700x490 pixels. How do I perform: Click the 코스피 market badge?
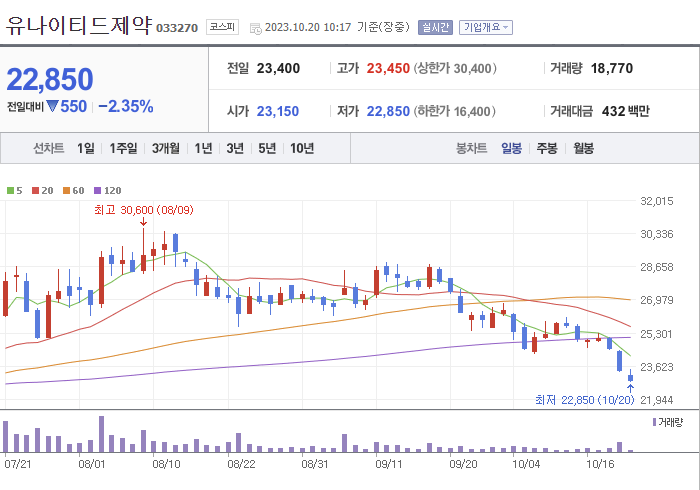point(222,27)
